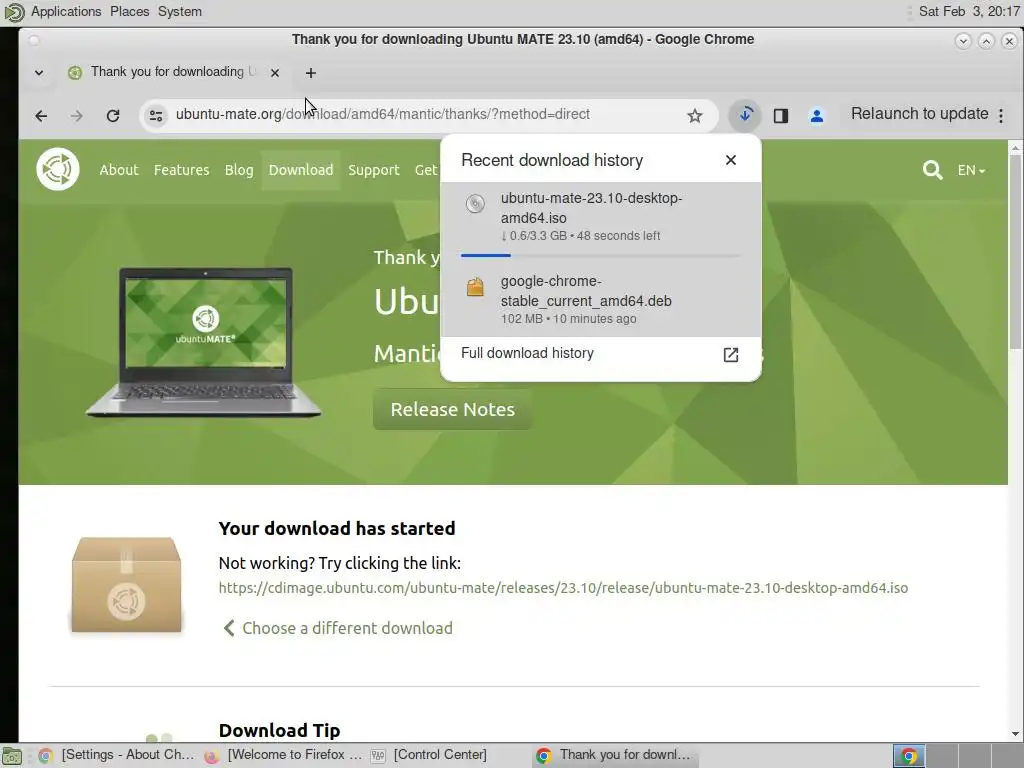Open the Chrome three-dot menu

(1001, 116)
